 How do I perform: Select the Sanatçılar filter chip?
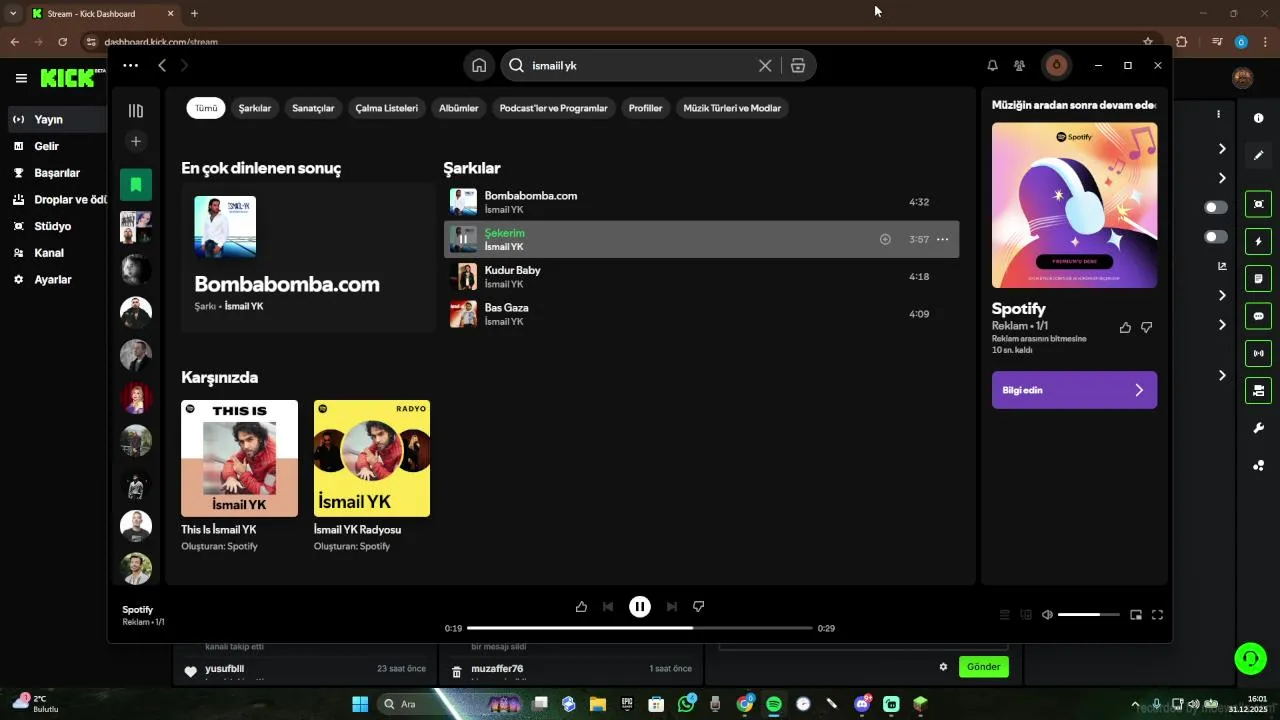tap(313, 108)
